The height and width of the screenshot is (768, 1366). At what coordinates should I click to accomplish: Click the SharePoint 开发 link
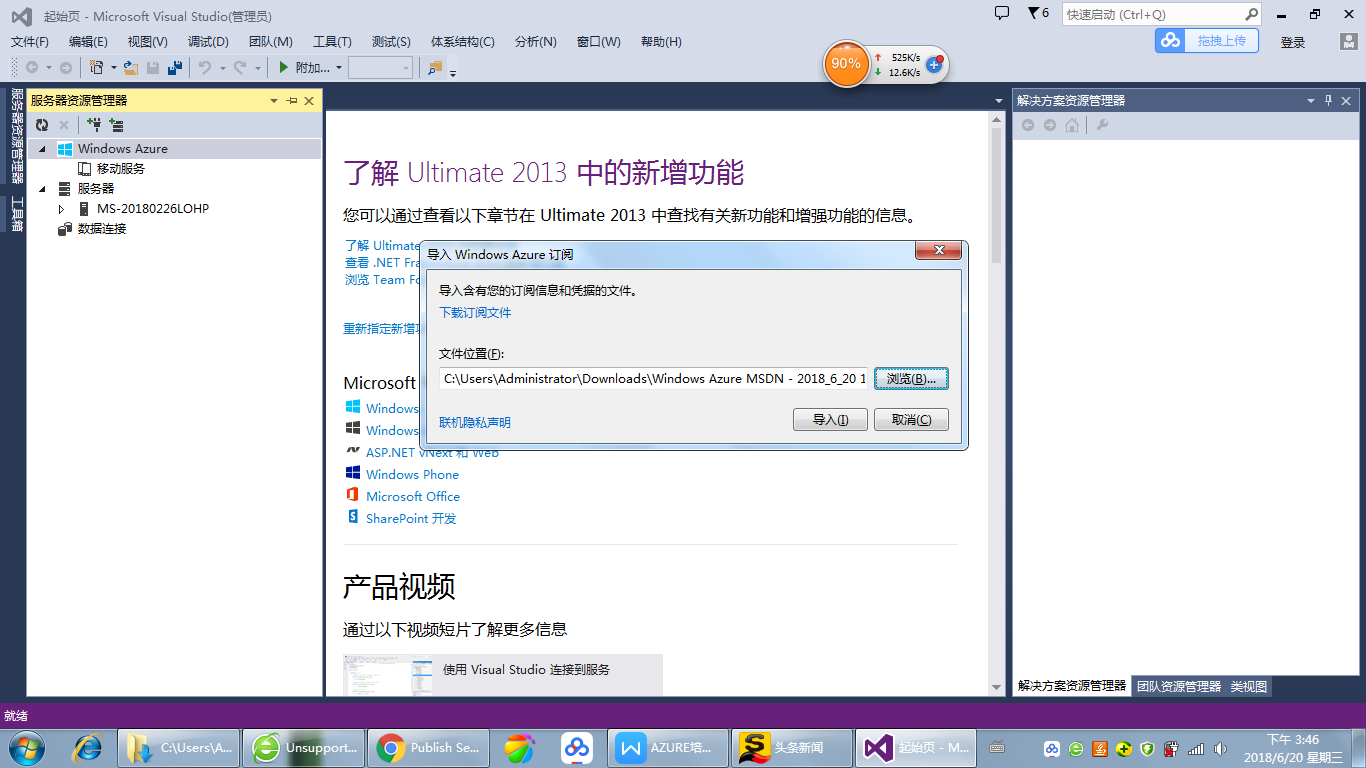tap(411, 519)
